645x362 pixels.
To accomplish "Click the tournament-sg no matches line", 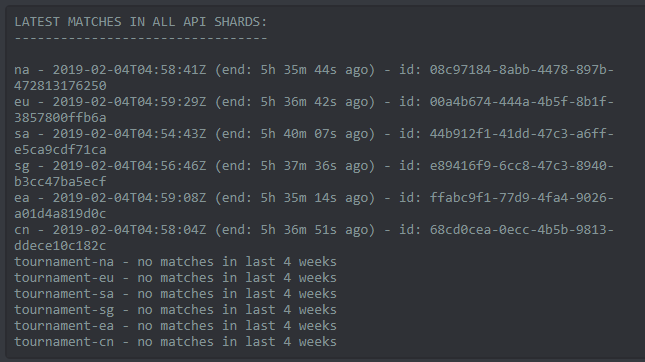I will 175,310.
